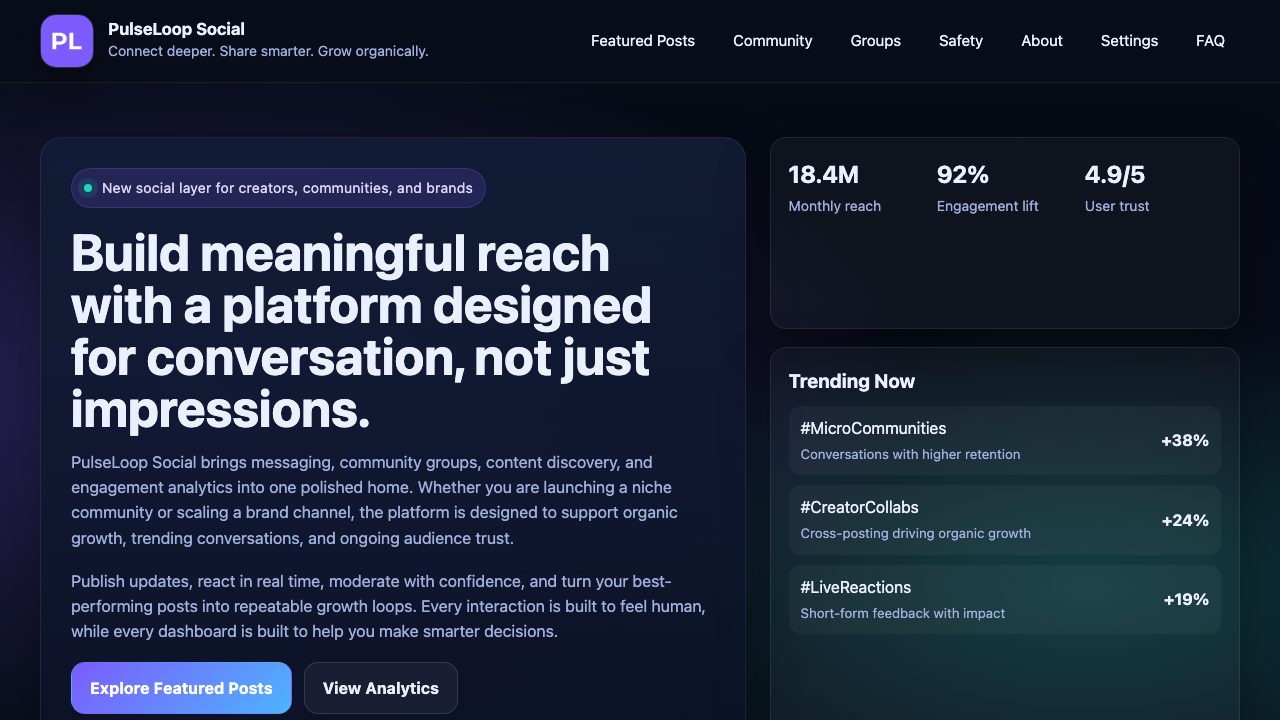The height and width of the screenshot is (720, 1280).
Task: Choose the #LiveReactions trending row
Action: (x=1004, y=599)
